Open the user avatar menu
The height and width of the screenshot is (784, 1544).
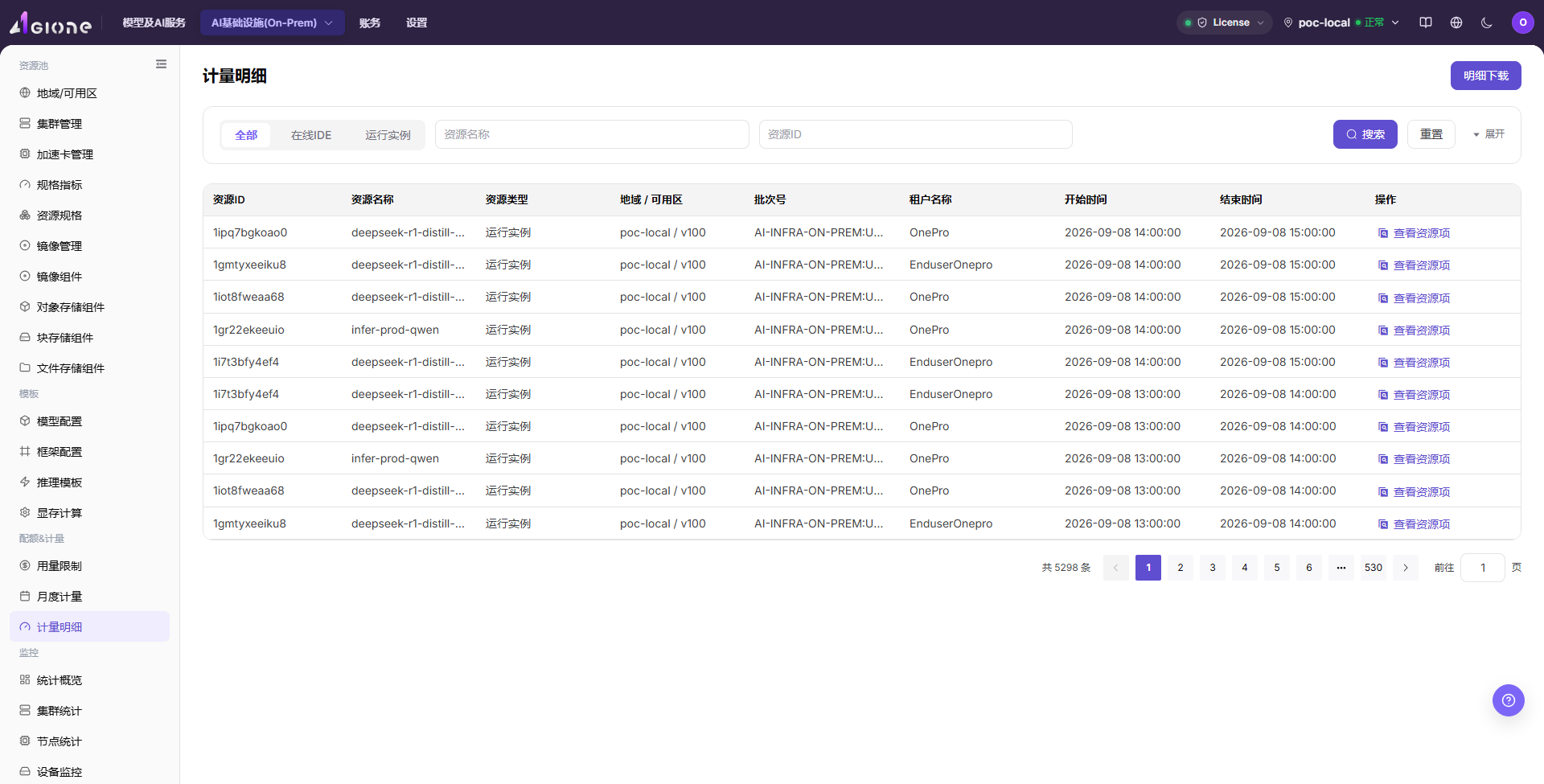[1523, 23]
